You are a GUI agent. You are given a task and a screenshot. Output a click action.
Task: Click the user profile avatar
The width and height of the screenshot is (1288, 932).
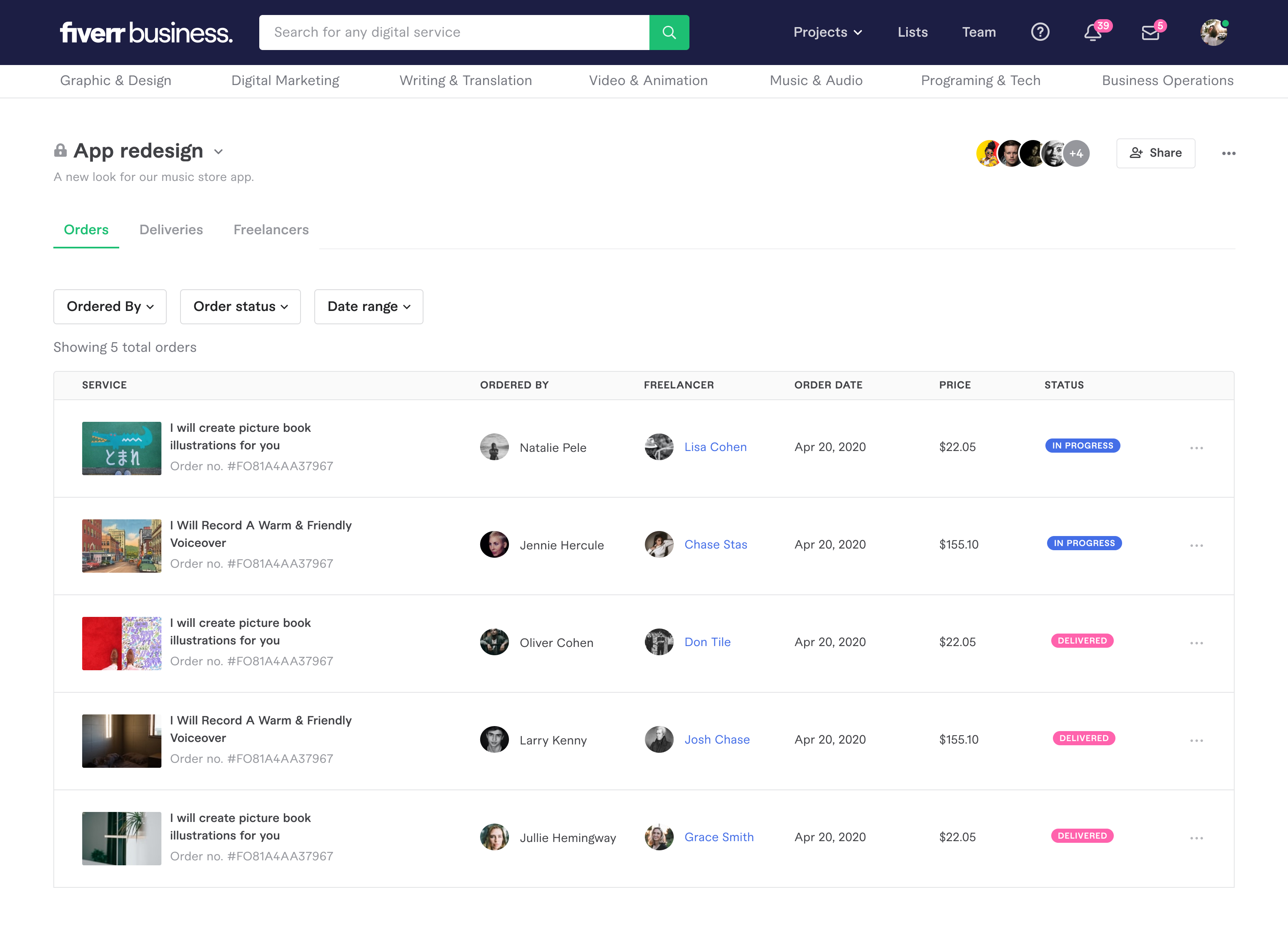click(1214, 33)
